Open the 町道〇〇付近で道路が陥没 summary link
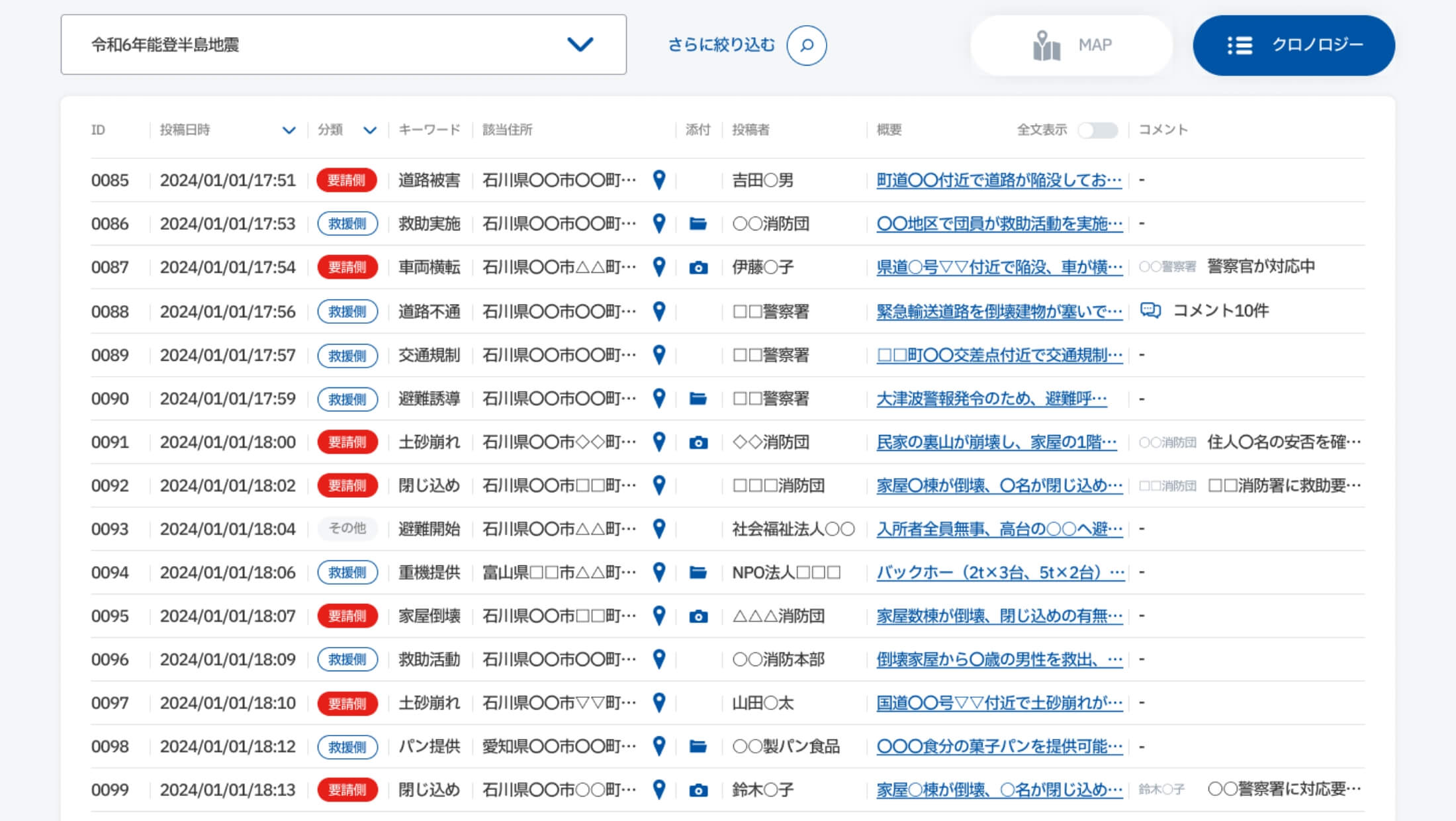1456x821 pixels. (x=998, y=180)
